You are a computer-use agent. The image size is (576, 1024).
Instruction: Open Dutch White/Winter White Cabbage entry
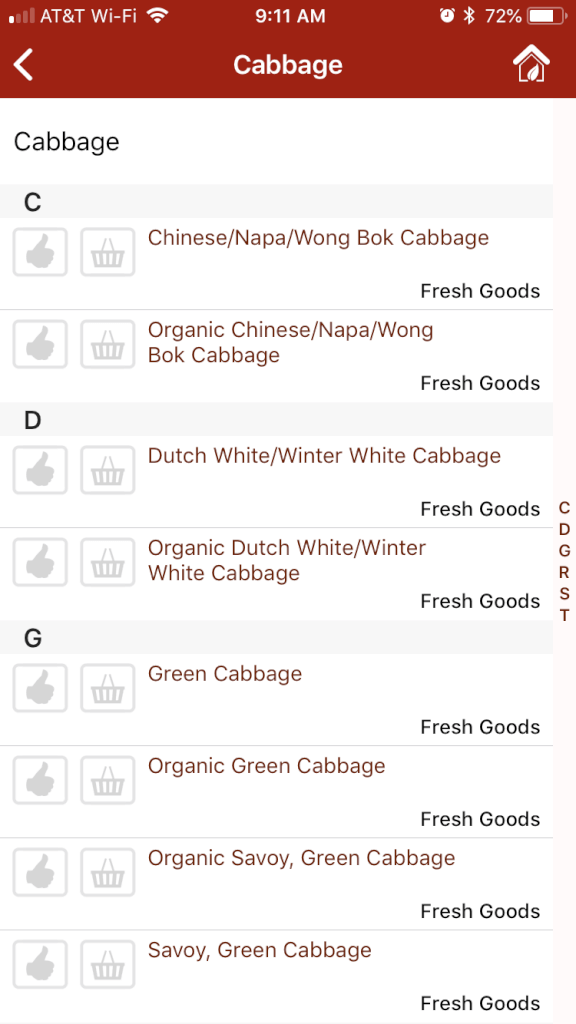(x=324, y=455)
